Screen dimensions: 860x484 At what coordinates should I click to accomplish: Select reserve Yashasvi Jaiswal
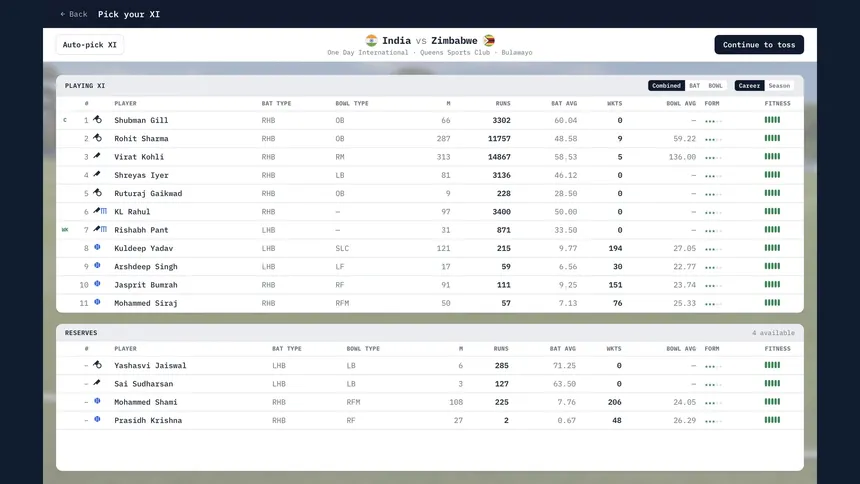[x=150, y=365]
